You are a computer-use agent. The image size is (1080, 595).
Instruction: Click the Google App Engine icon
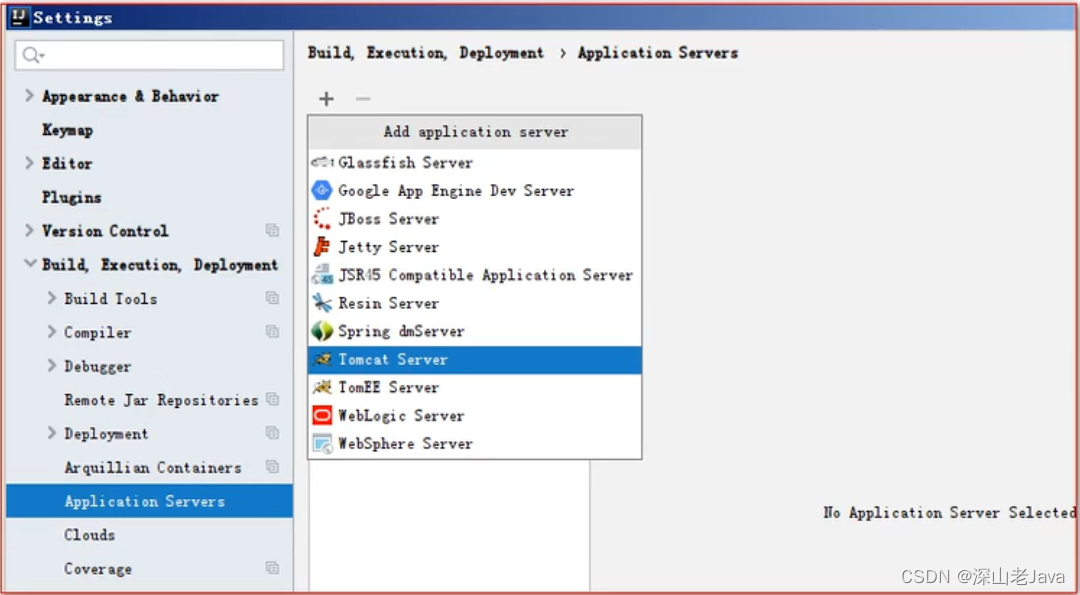(x=322, y=190)
